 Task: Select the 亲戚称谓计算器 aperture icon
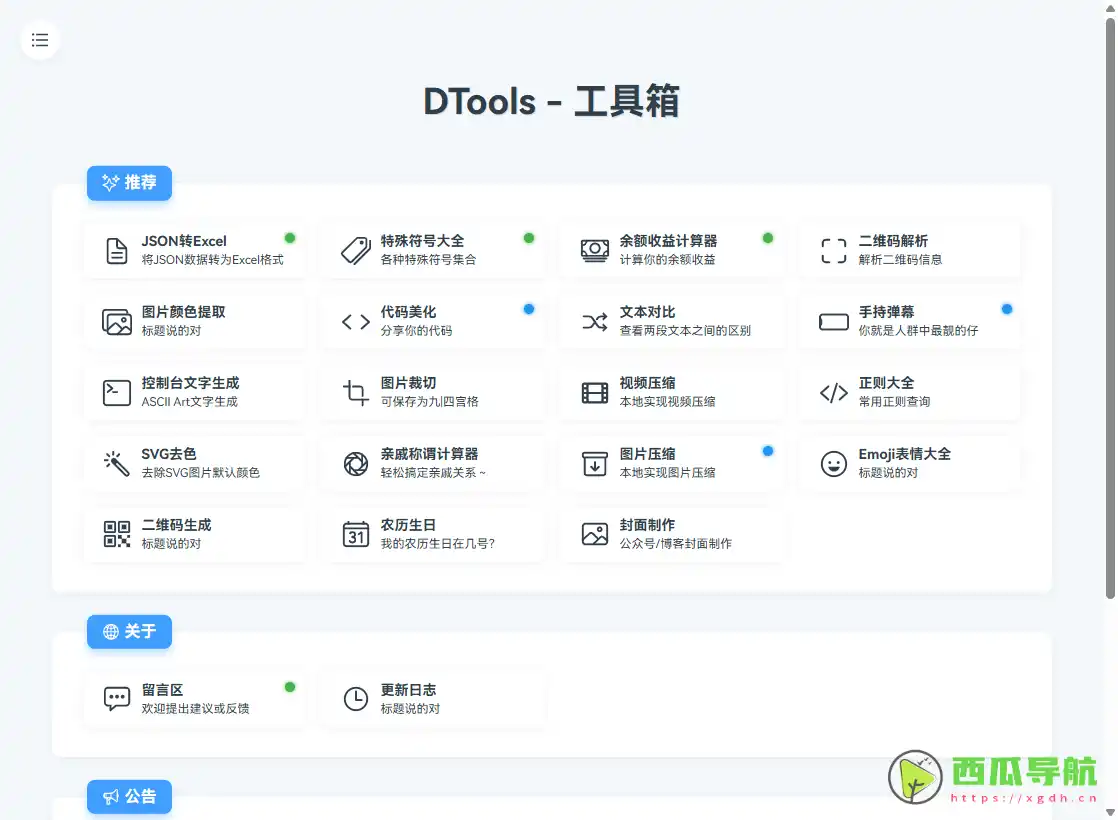(354, 463)
